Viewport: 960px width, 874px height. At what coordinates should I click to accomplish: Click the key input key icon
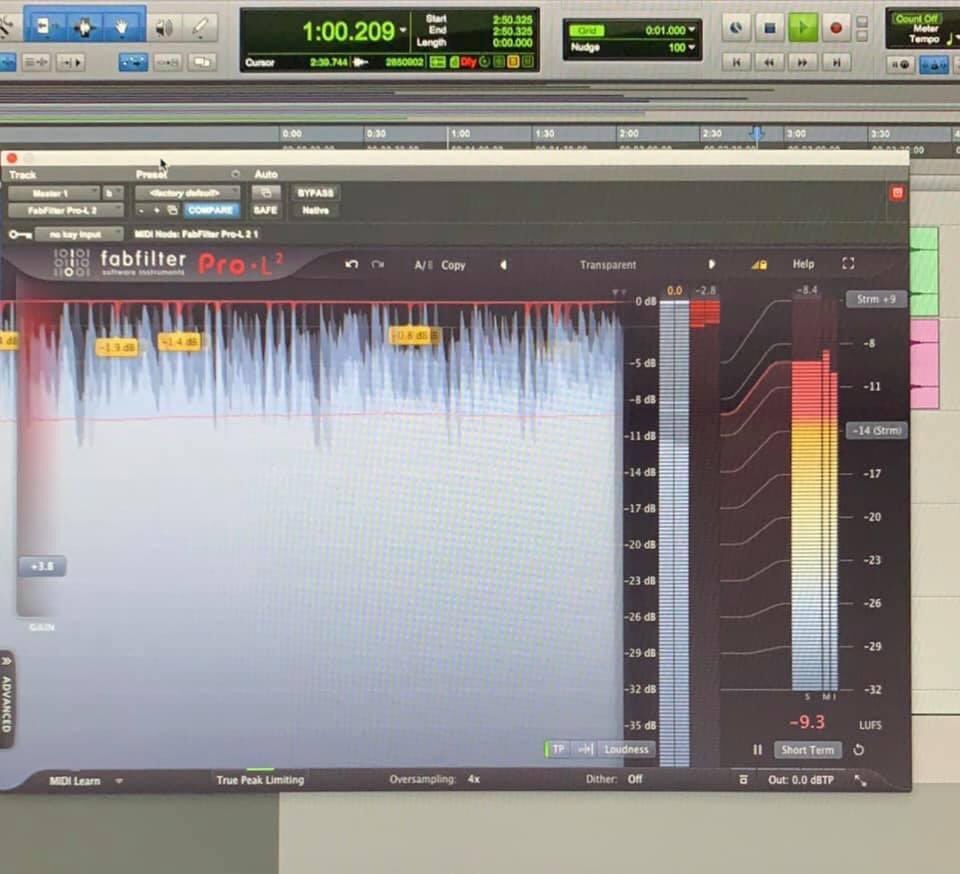(x=20, y=234)
